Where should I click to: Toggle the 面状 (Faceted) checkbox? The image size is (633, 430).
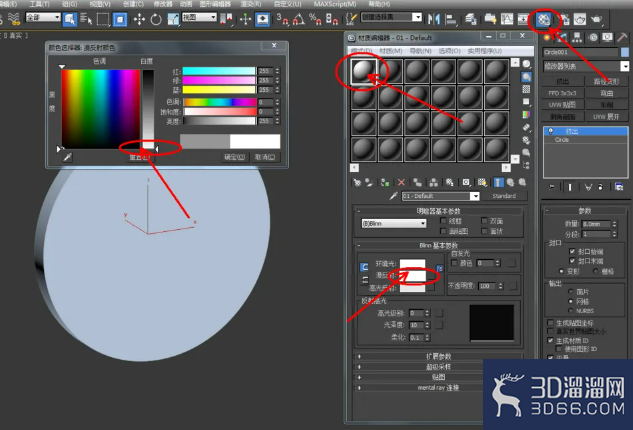pyautogui.click(x=484, y=231)
